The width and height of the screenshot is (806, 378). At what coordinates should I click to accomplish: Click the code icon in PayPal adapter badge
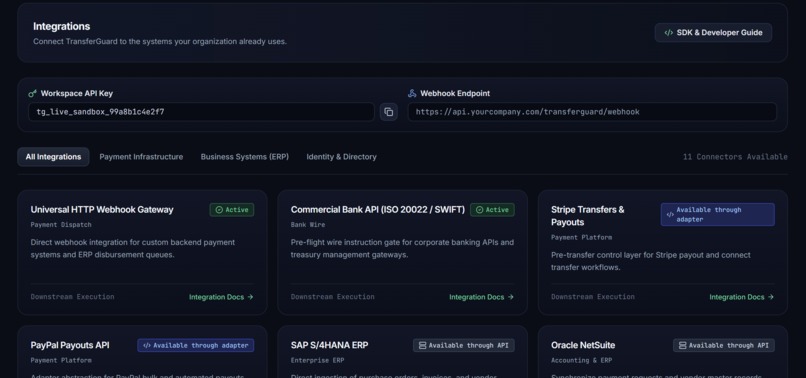146,346
